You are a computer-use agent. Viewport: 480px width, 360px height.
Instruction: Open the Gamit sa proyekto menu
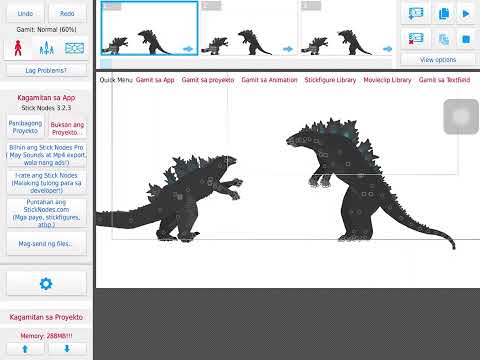(x=208, y=80)
